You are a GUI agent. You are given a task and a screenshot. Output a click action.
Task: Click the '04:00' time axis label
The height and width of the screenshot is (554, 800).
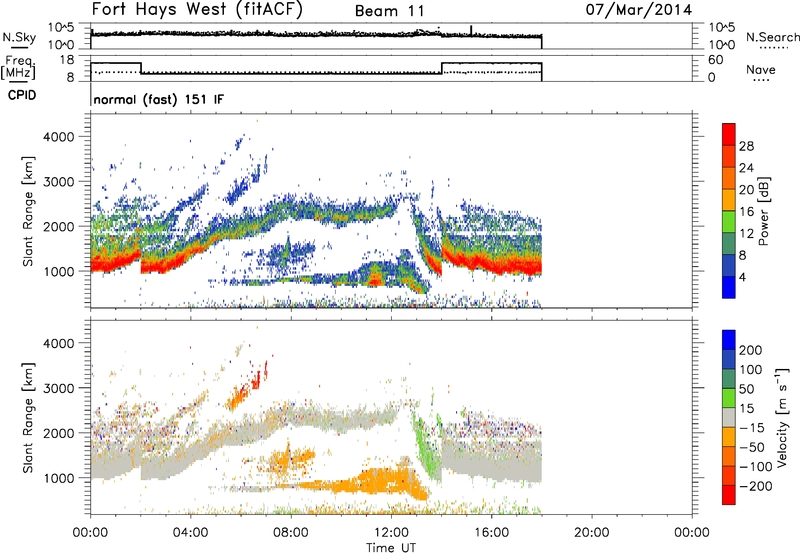click(191, 533)
